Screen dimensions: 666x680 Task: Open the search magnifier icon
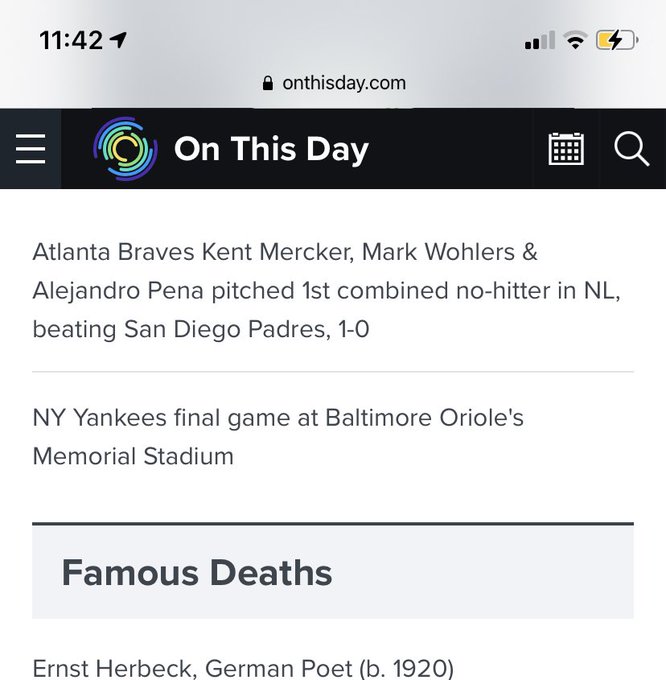(632, 149)
